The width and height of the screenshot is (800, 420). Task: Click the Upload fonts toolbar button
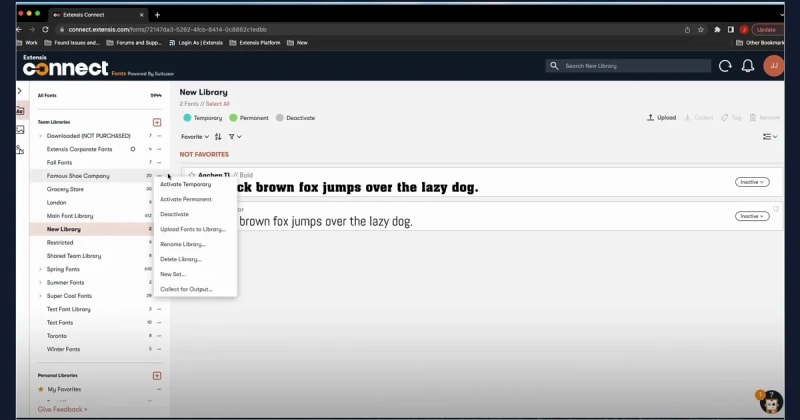tap(662, 117)
